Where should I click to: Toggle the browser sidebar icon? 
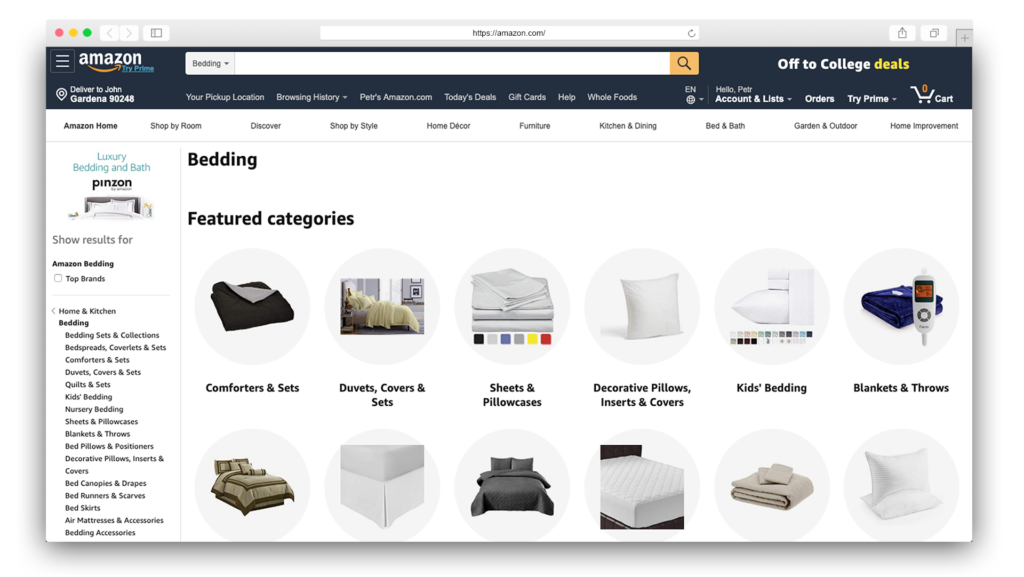pos(156,33)
